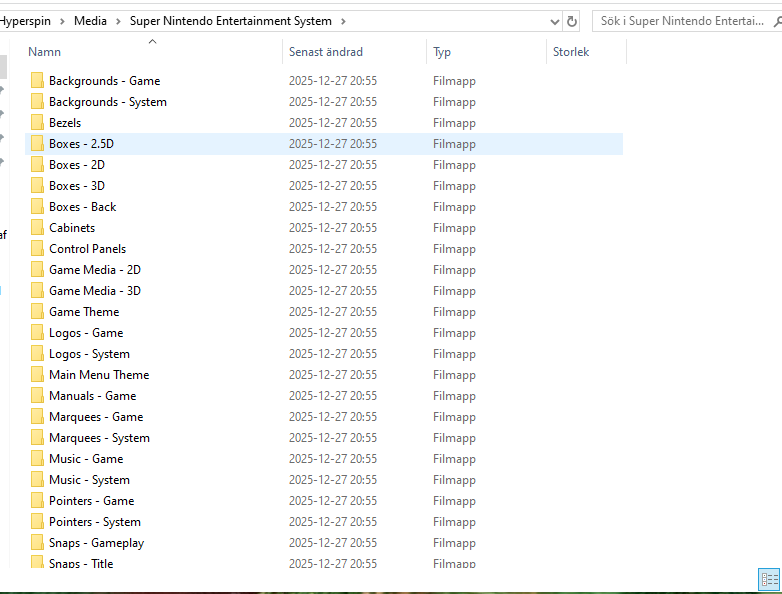The height and width of the screenshot is (594, 782).
Task: Switch to details view layout icon
Action: (x=769, y=579)
